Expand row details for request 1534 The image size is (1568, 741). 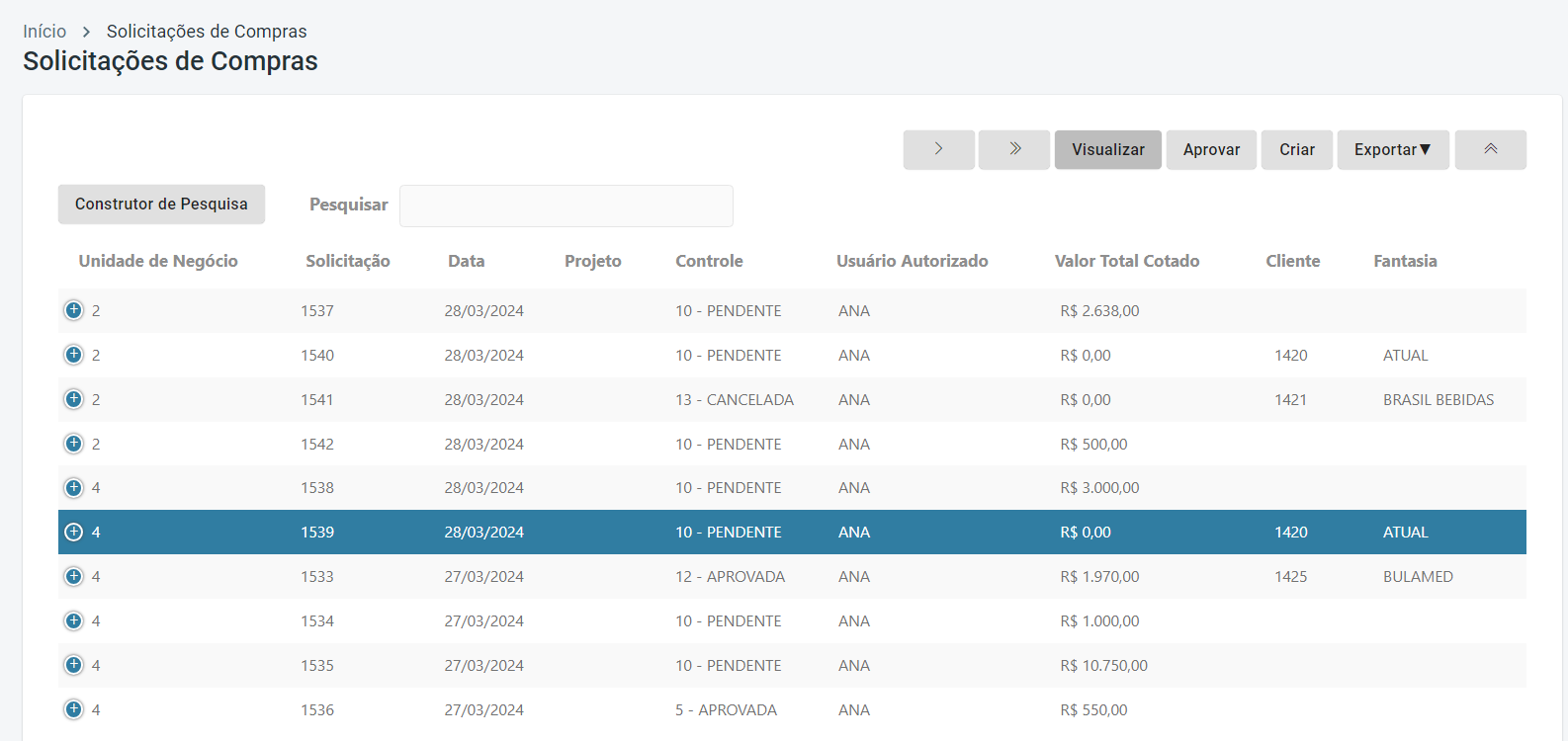coord(74,620)
